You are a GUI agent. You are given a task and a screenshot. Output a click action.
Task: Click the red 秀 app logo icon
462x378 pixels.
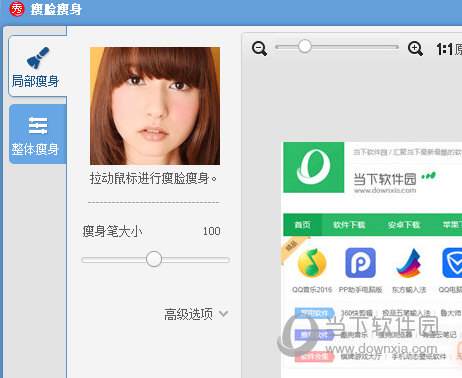click(17, 9)
